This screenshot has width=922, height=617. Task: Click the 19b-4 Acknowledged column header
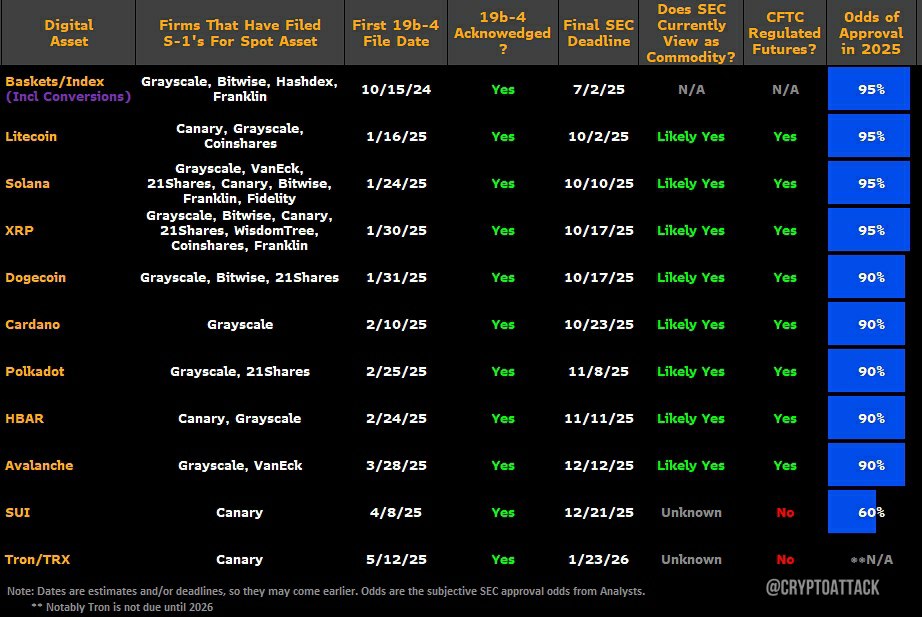pos(503,33)
